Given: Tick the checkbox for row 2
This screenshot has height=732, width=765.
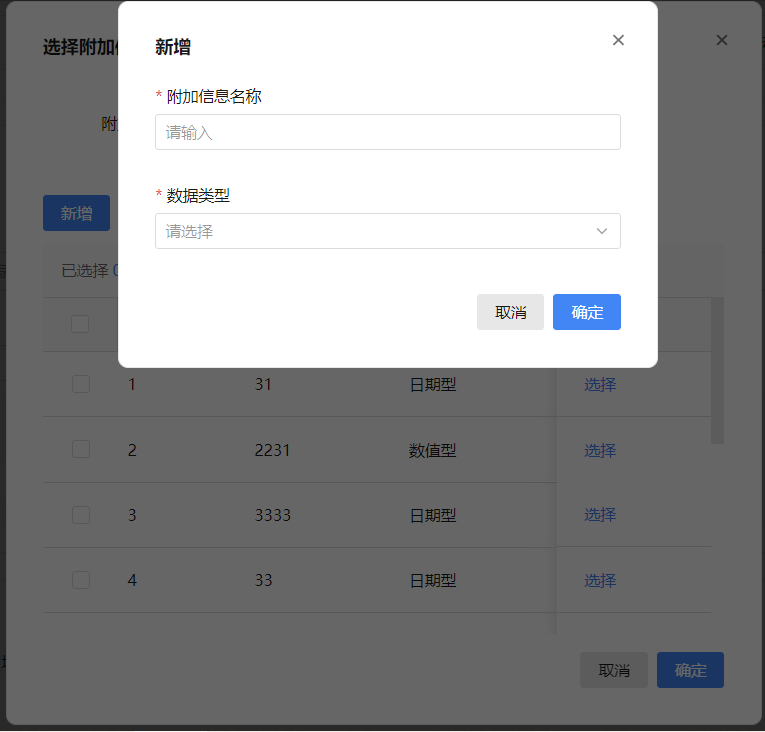Looking at the screenshot, I should pyautogui.click(x=81, y=450).
